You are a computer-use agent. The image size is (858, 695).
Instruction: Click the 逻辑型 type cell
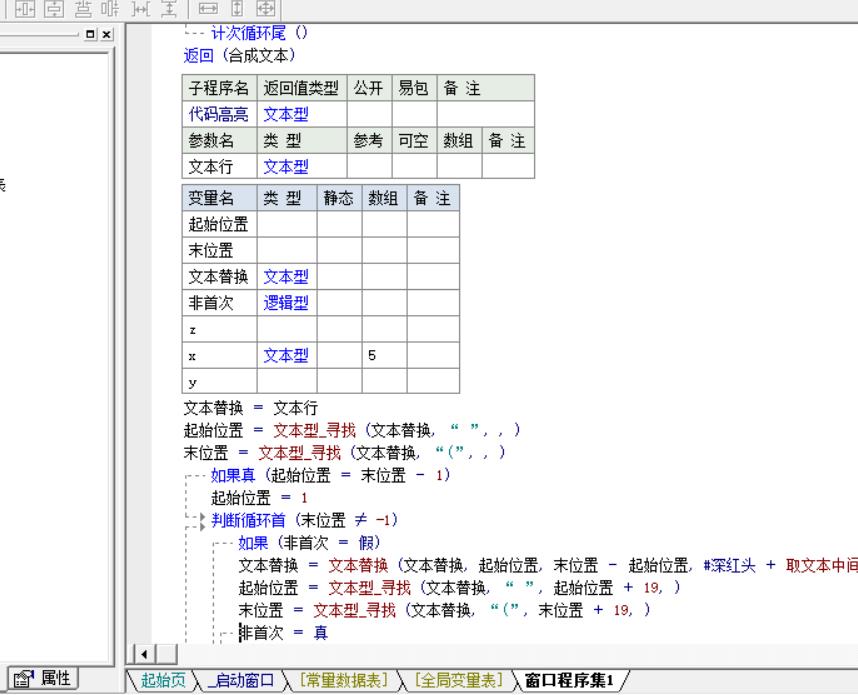point(286,303)
